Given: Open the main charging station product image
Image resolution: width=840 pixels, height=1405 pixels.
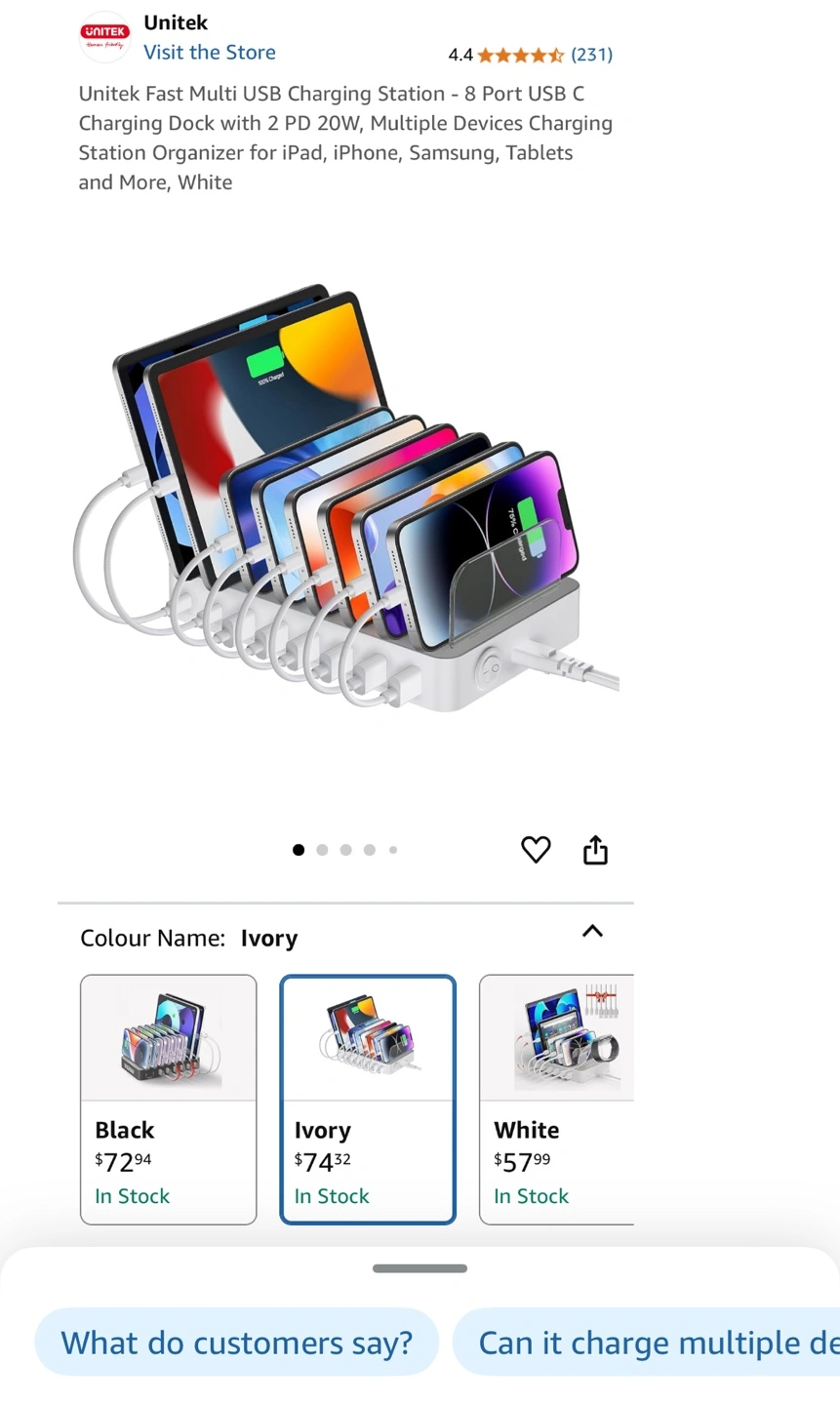Looking at the screenshot, I should click(x=346, y=498).
